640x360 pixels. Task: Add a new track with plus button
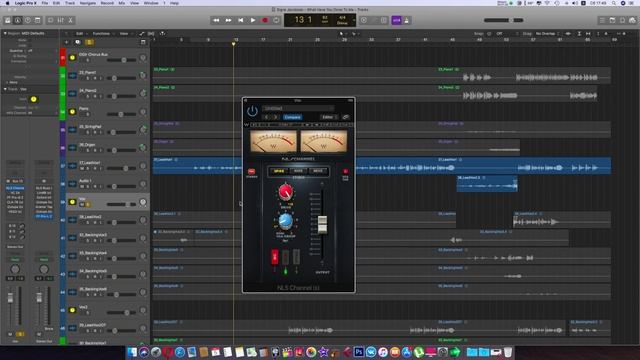point(67,42)
